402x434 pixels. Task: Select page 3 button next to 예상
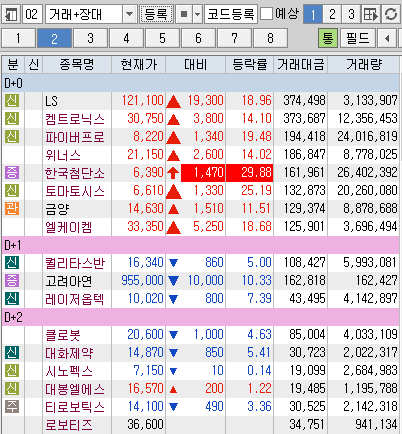[x=351, y=14]
